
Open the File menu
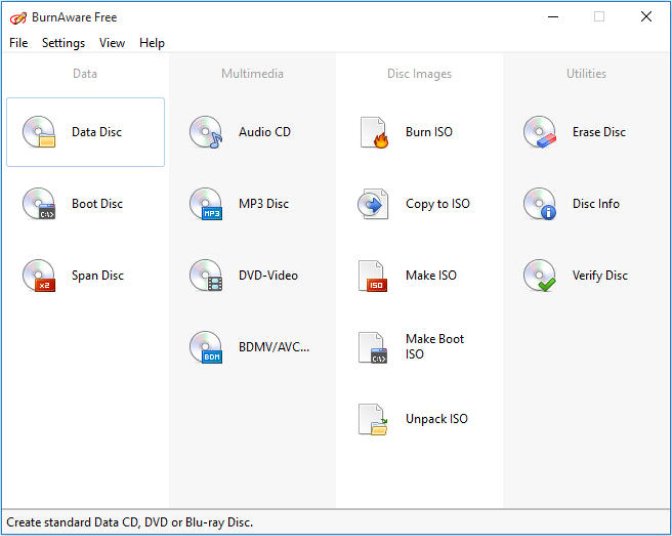[18, 43]
